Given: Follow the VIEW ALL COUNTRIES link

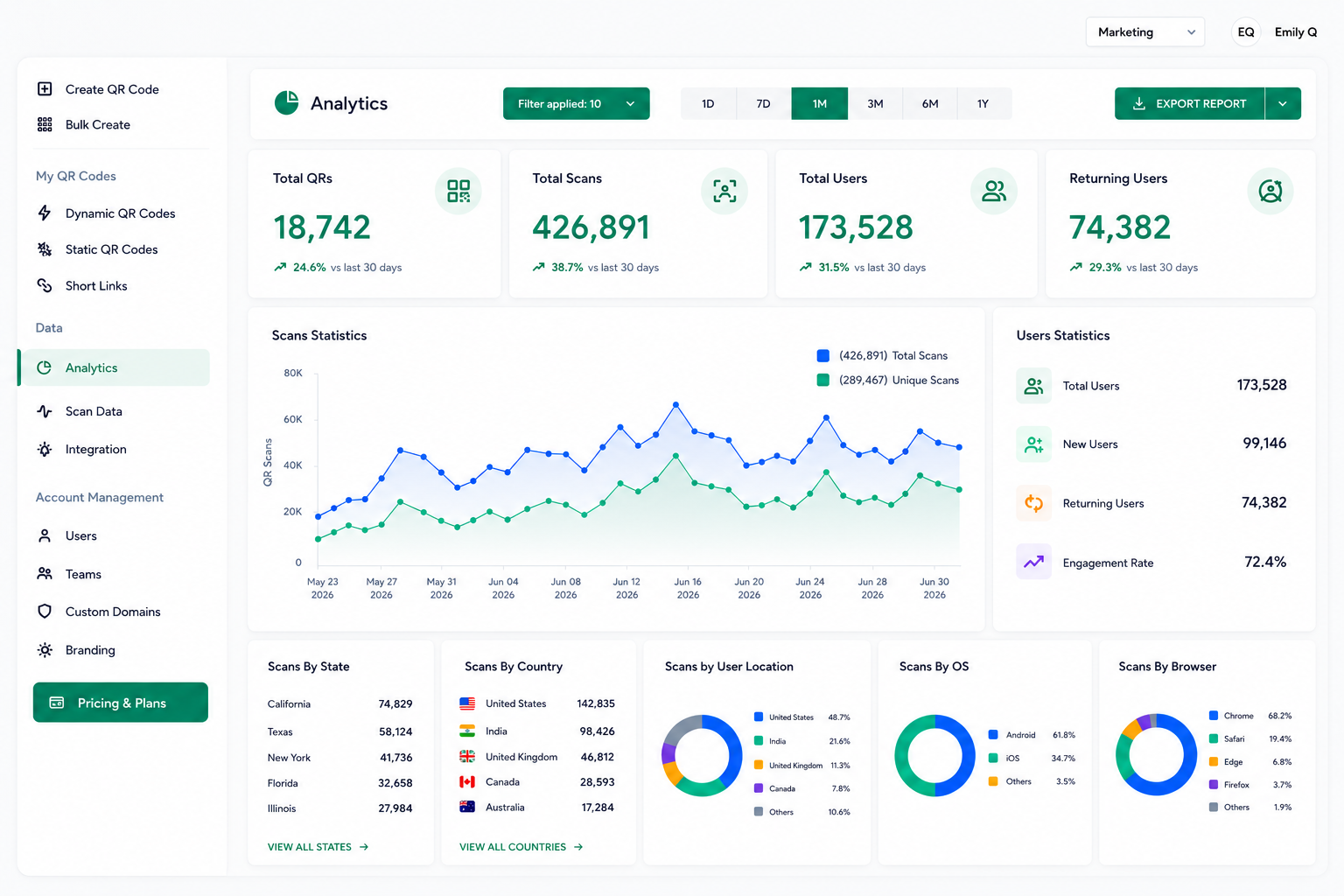Looking at the screenshot, I should click(x=521, y=847).
